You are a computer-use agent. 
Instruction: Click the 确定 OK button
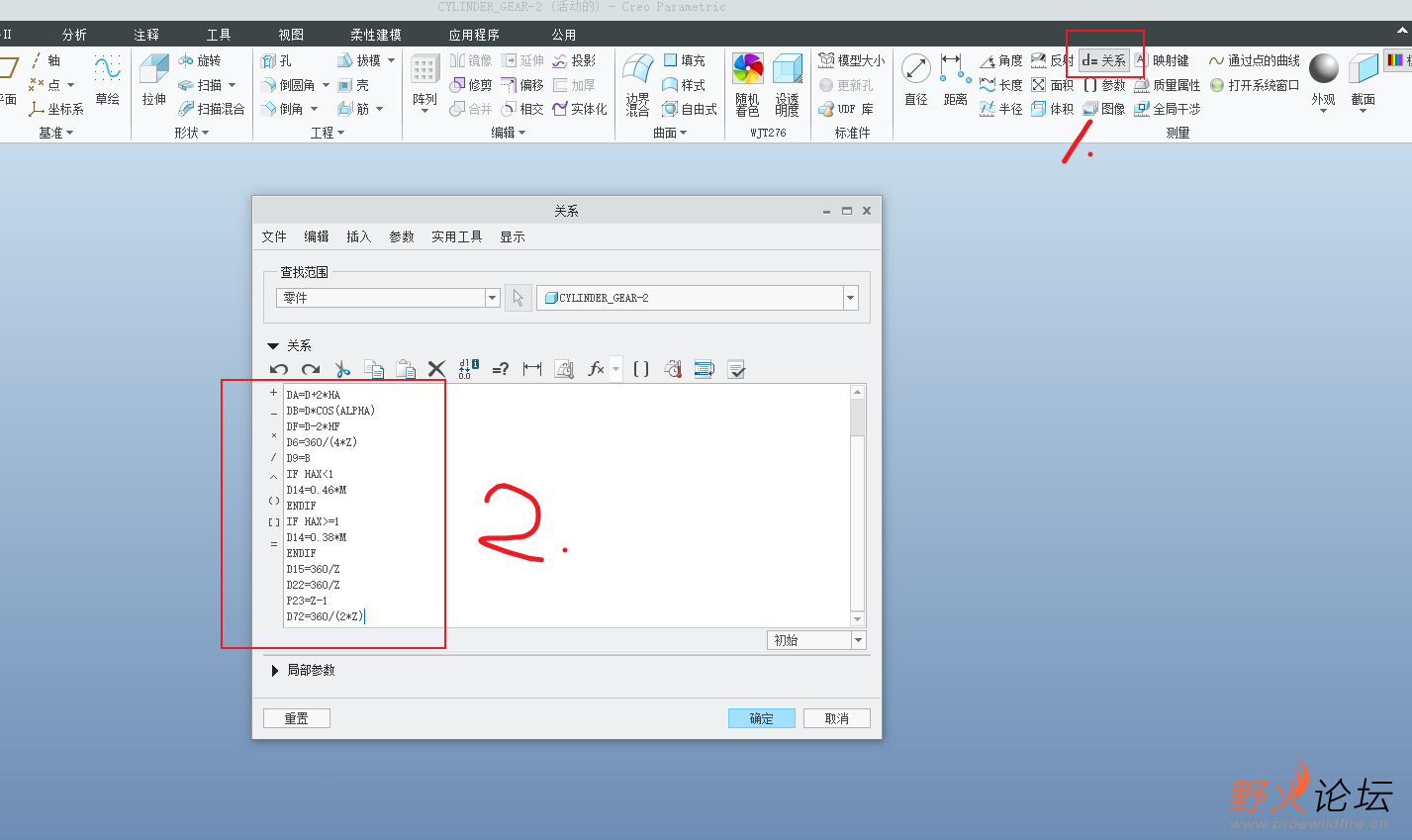click(x=762, y=718)
